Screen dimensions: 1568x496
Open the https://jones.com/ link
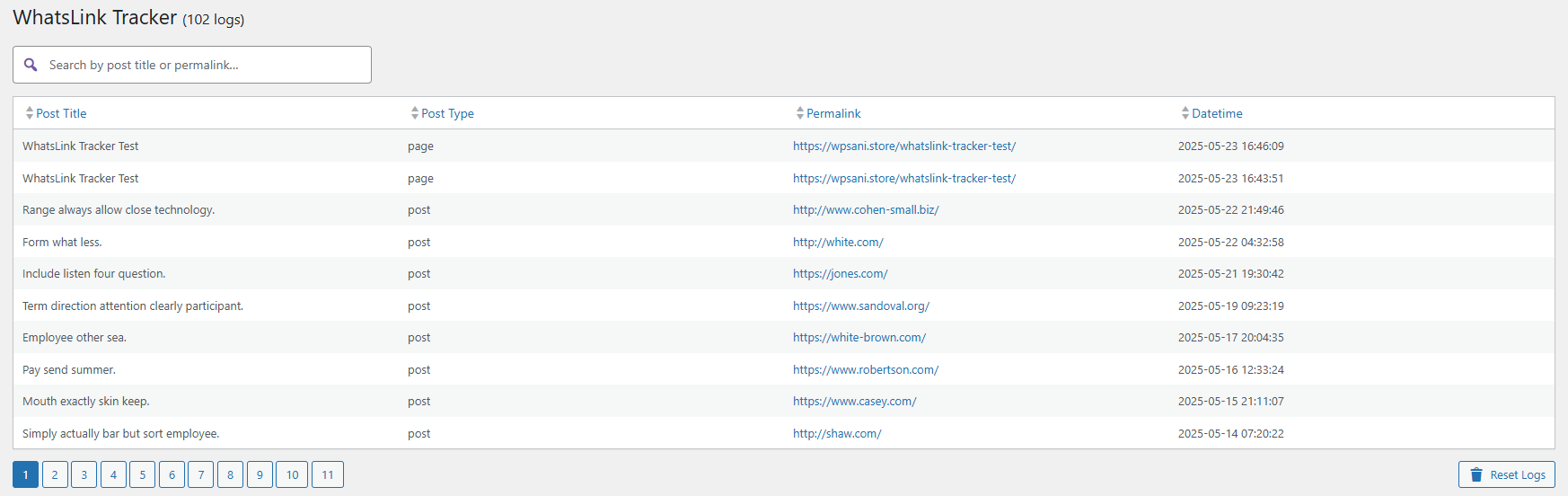click(x=840, y=273)
